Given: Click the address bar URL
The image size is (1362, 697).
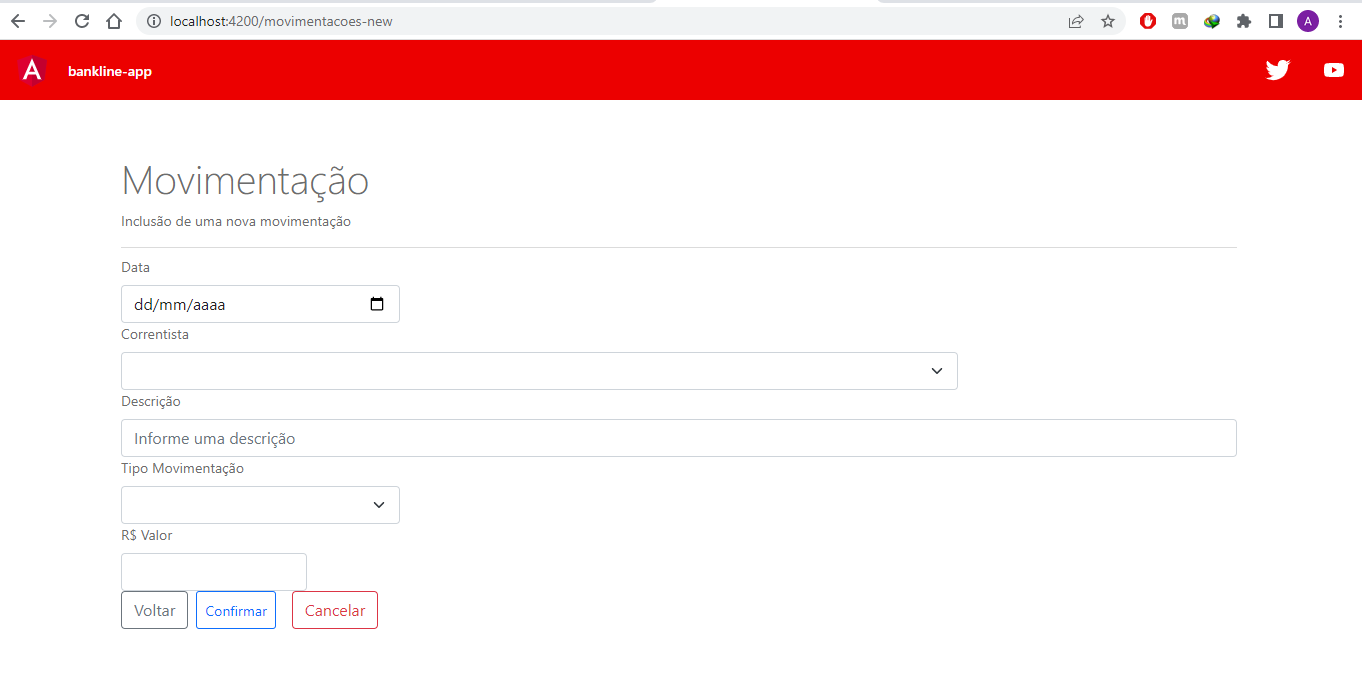Looking at the screenshot, I should pos(281,21).
